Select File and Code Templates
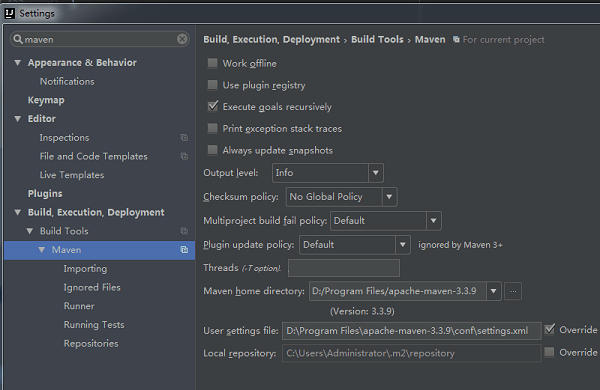Screen dimensions: 600x390 click(x=93, y=156)
